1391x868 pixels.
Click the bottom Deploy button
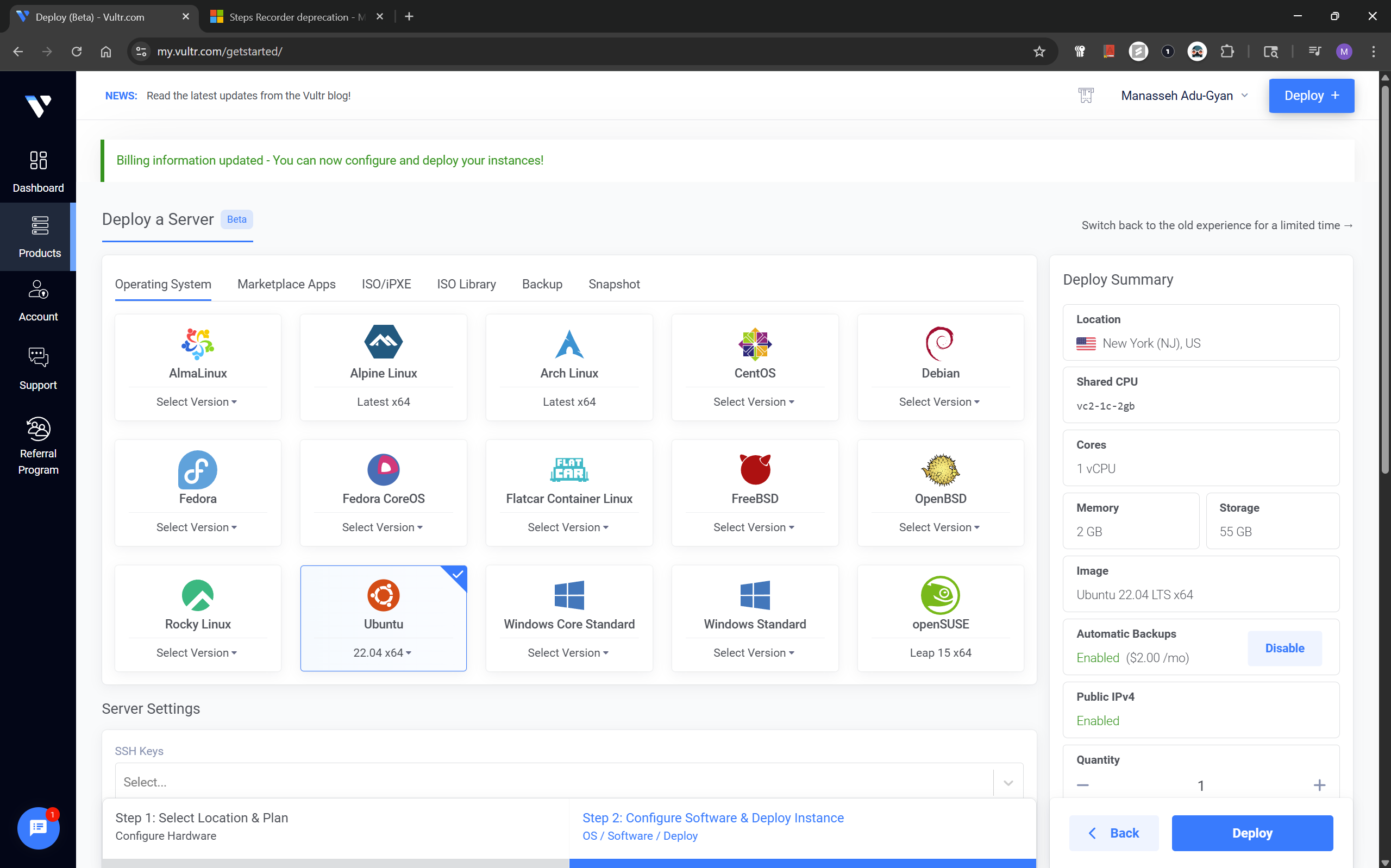[1251, 832]
